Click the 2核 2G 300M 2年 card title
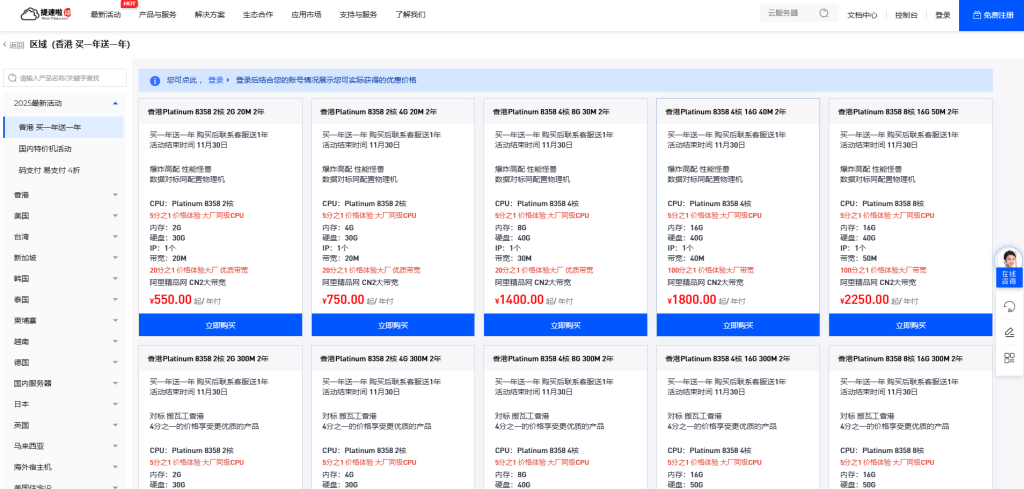Image resolution: width=1024 pixels, height=489 pixels. click(208, 359)
